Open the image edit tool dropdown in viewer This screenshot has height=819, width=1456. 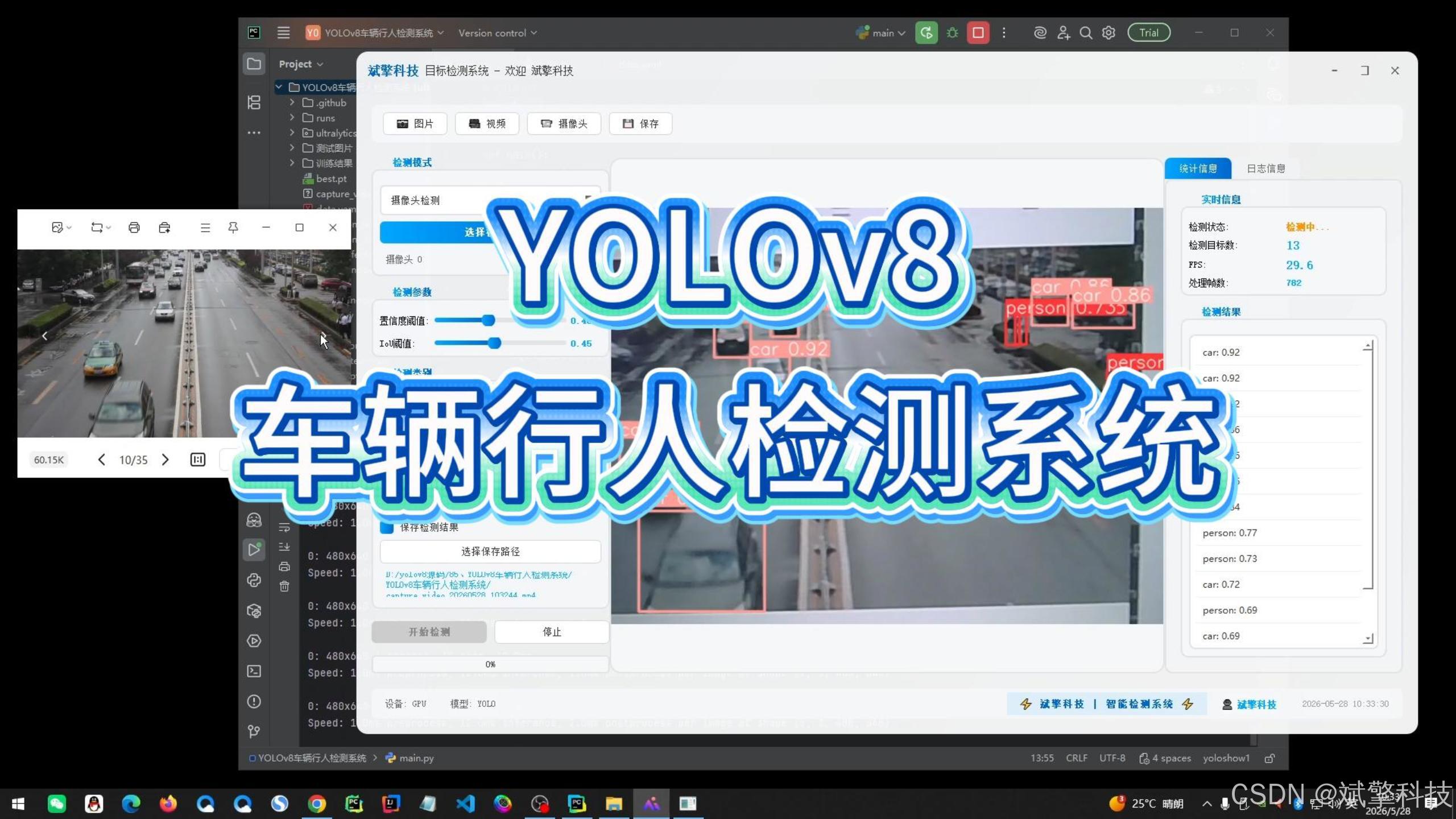point(61,227)
